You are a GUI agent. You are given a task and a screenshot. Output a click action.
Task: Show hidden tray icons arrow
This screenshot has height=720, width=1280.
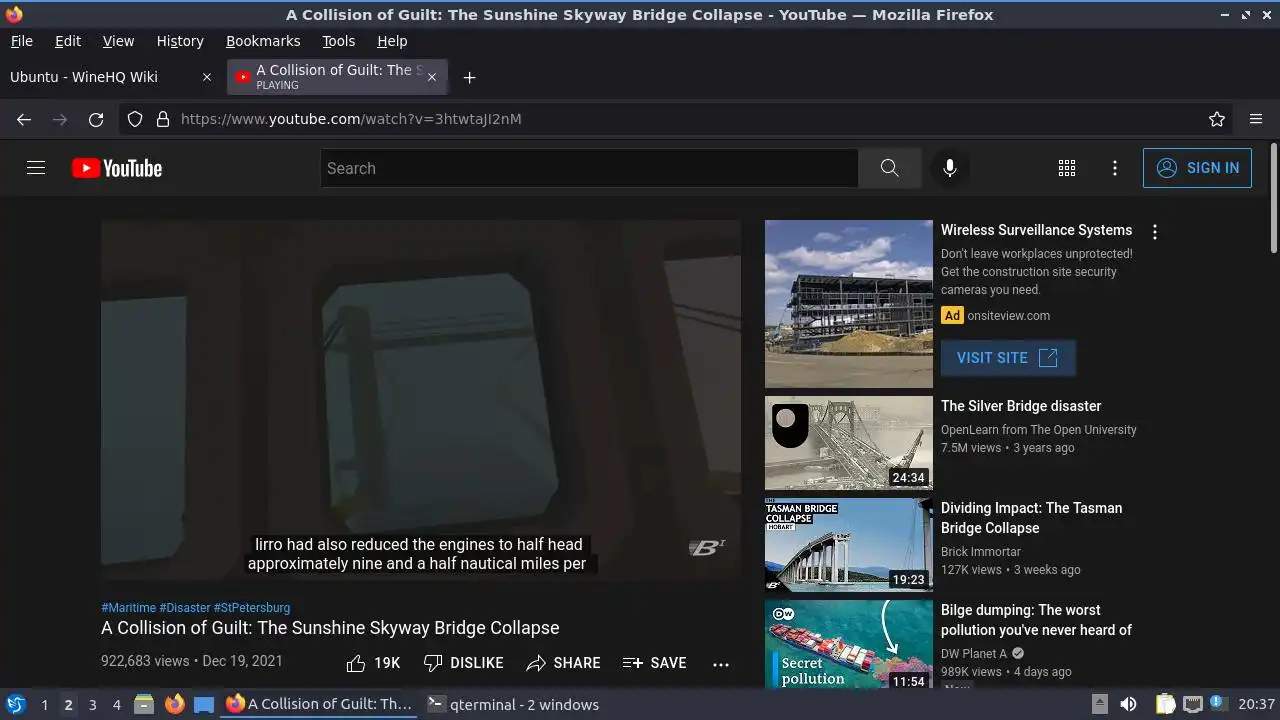point(1099,704)
